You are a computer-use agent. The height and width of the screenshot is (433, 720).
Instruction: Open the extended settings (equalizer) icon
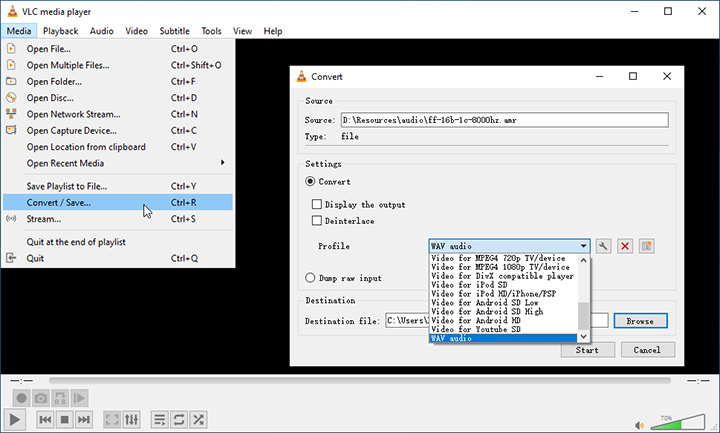click(x=132, y=419)
